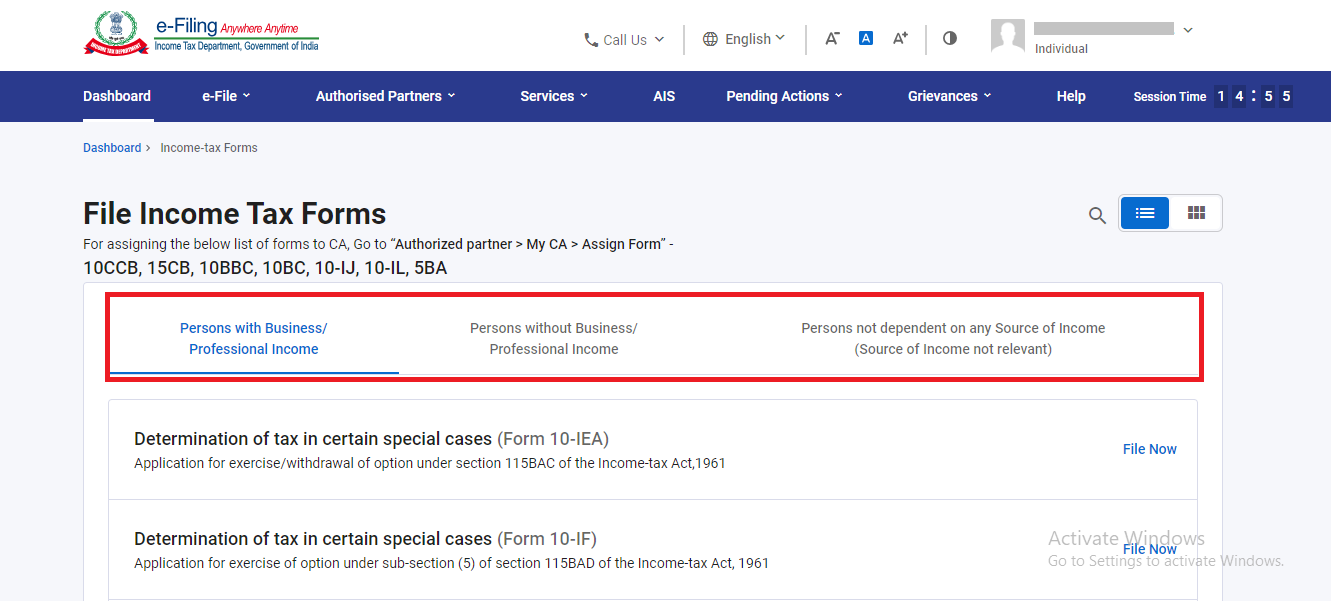Open the English language selector
Screen dimensions: 1331x601
coord(744,39)
